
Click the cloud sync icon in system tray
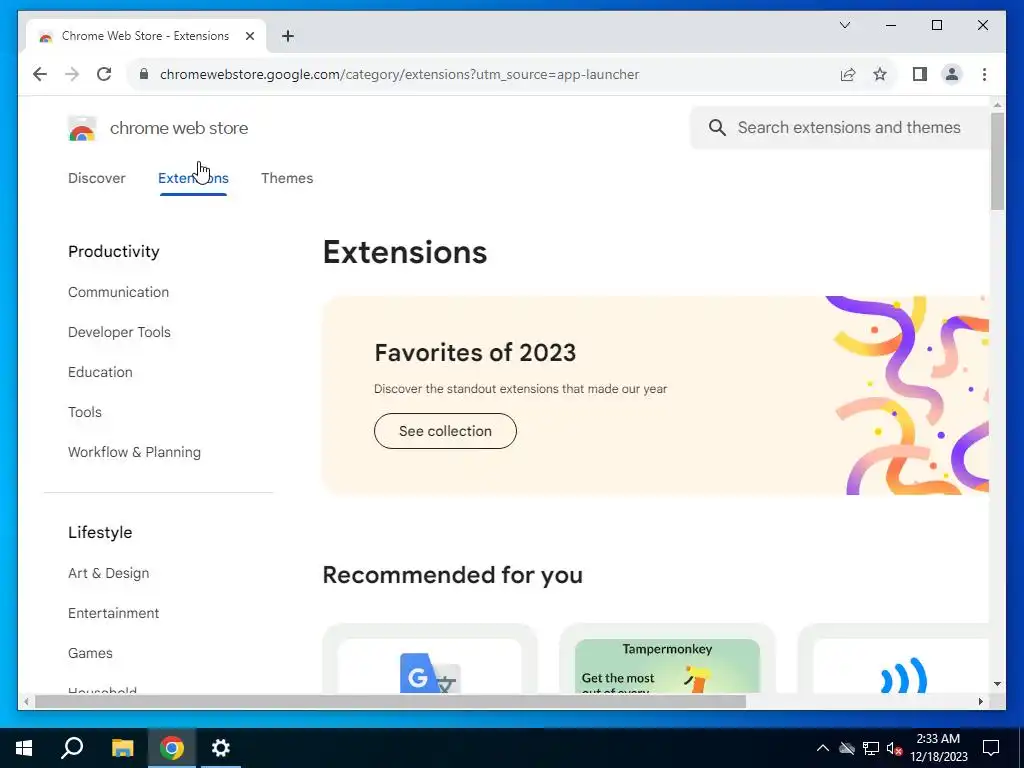point(847,748)
